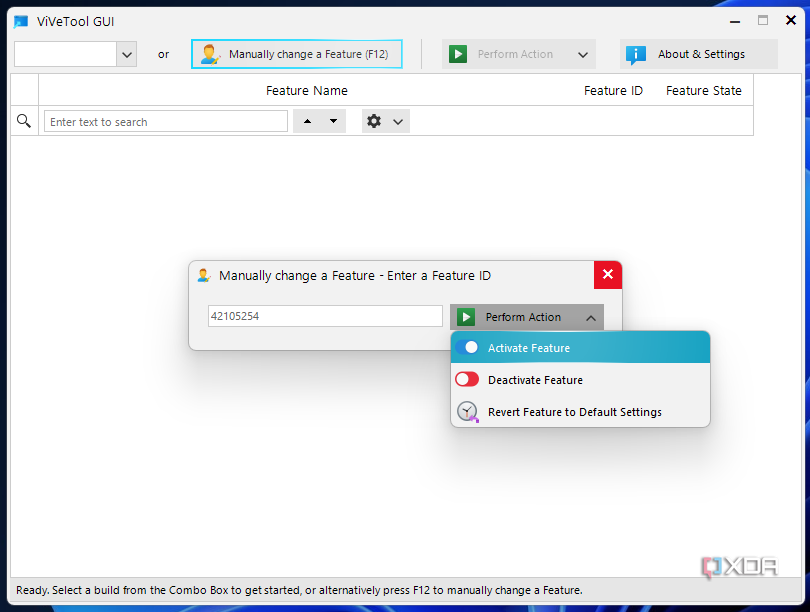This screenshot has width=810, height=612.
Task: Click the user icon in the dialog title
Action: [x=204, y=275]
